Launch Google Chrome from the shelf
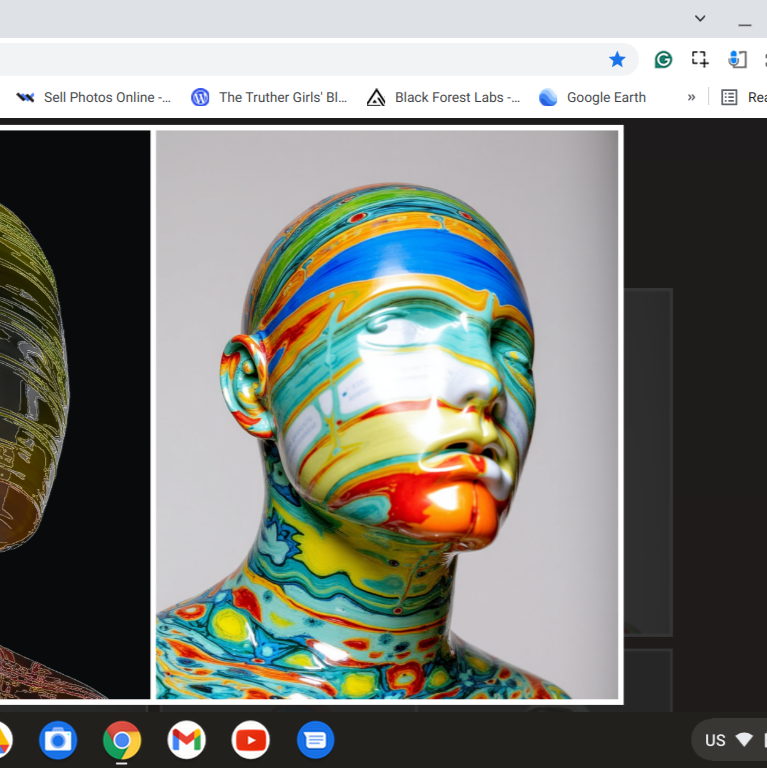Screen dimensions: 767x768 [122, 740]
